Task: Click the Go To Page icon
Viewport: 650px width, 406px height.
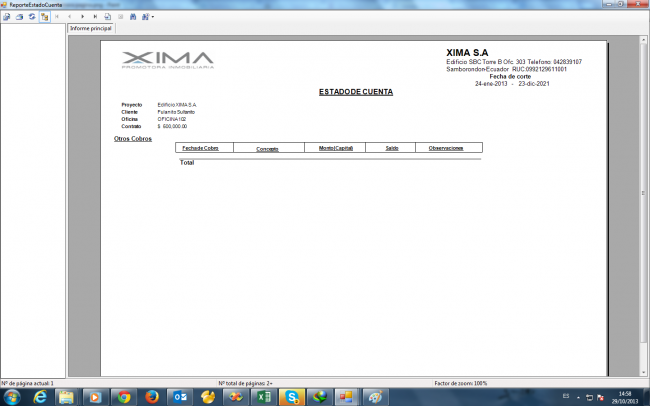Action: click(108, 17)
